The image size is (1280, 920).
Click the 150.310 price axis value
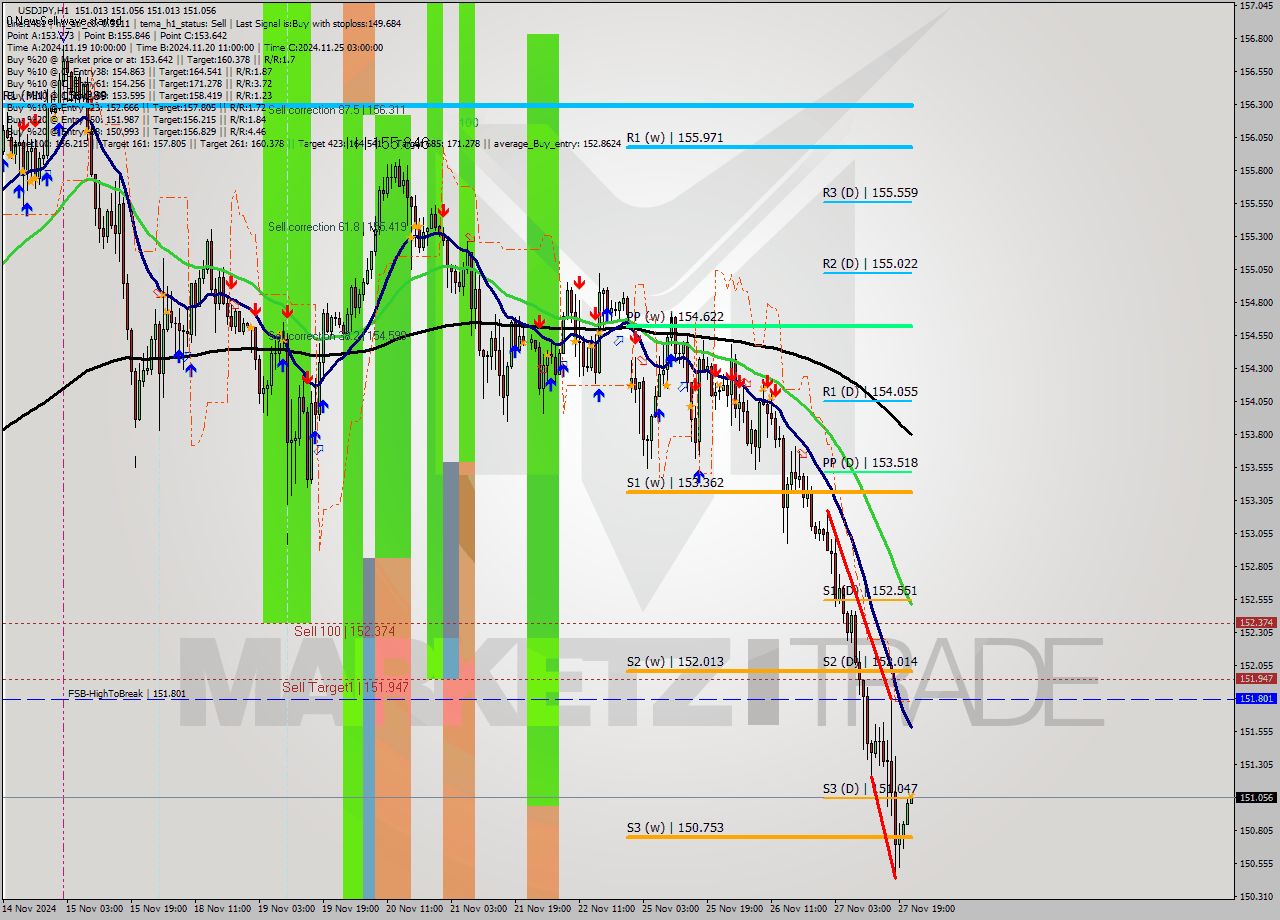point(1256,896)
